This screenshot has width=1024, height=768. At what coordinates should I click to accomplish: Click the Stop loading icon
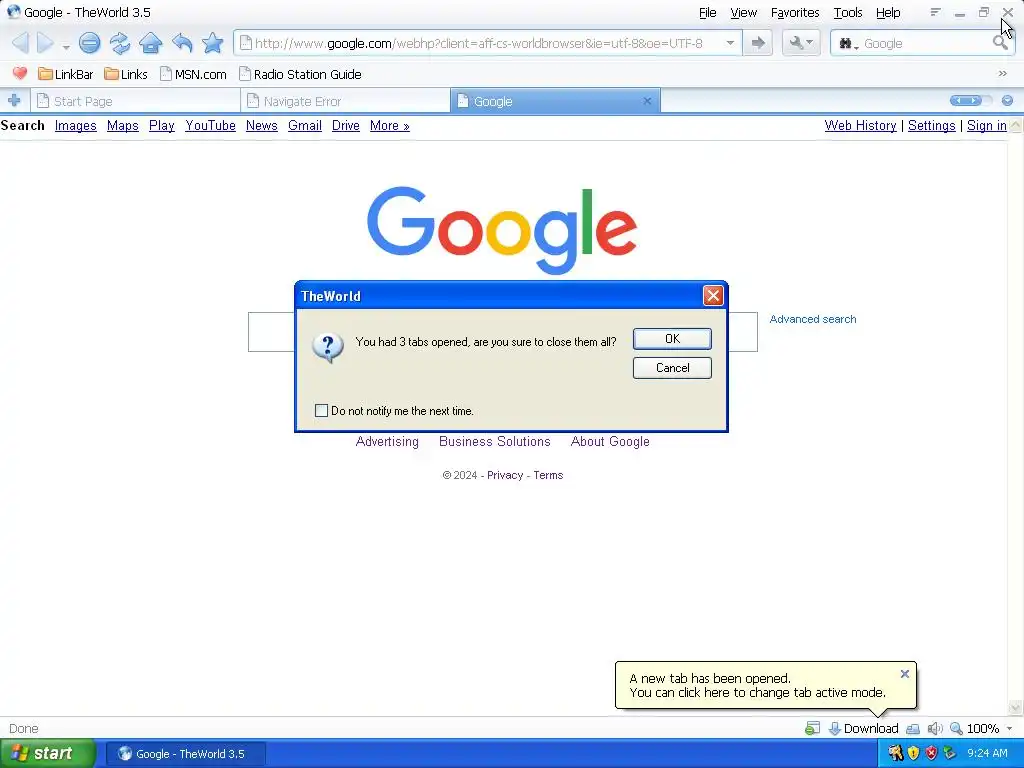pyautogui.click(x=89, y=43)
